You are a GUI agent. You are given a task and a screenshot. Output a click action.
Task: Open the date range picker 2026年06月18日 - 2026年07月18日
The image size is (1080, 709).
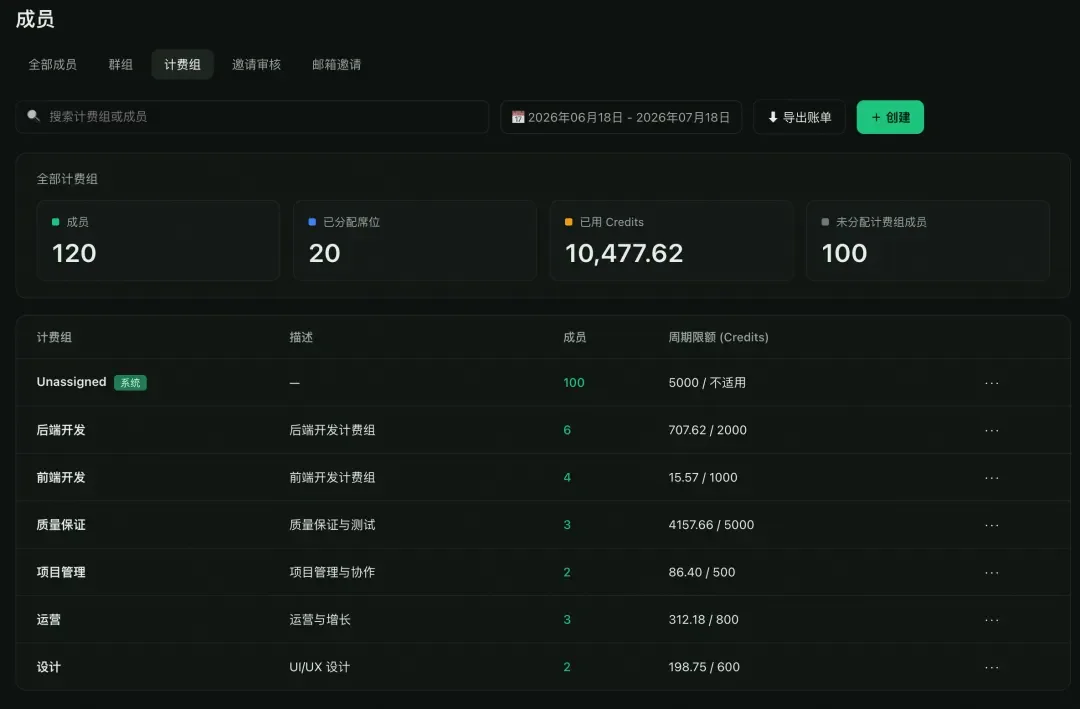pyautogui.click(x=621, y=117)
